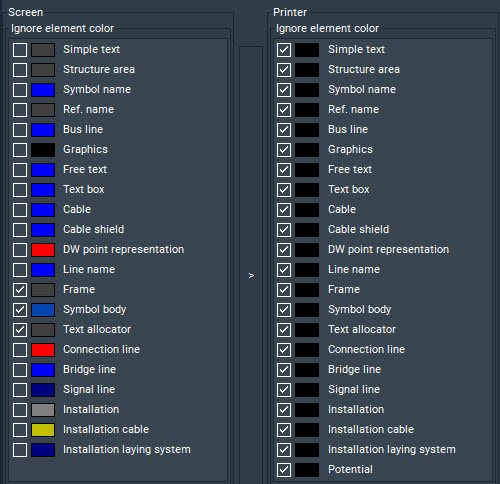
Task: Click Printer Installation laying system swatch
Action: click(307, 450)
